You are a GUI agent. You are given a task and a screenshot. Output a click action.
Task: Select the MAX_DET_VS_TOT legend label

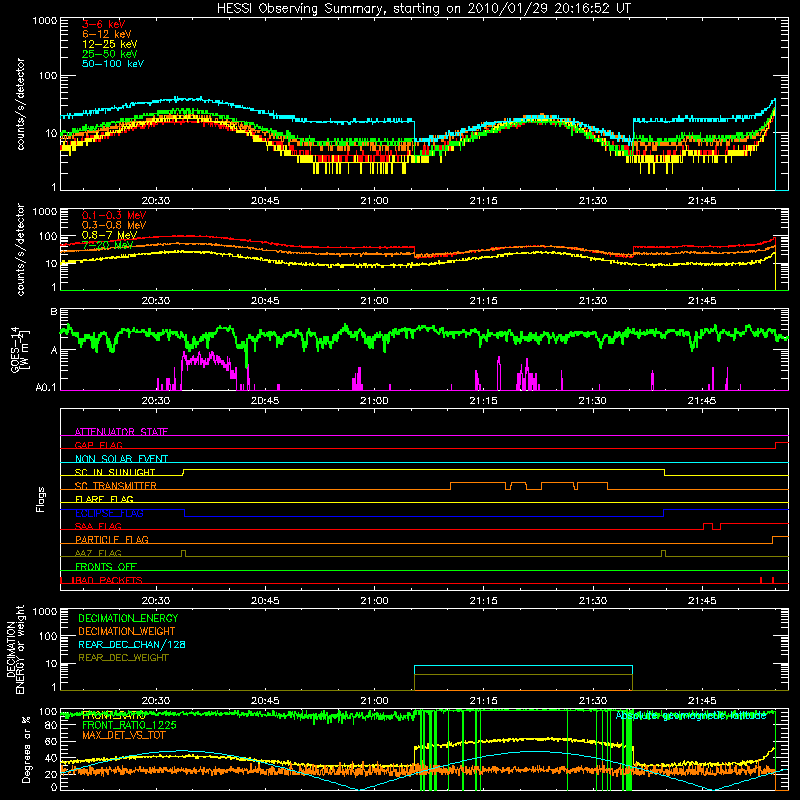[x=124, y=735]
